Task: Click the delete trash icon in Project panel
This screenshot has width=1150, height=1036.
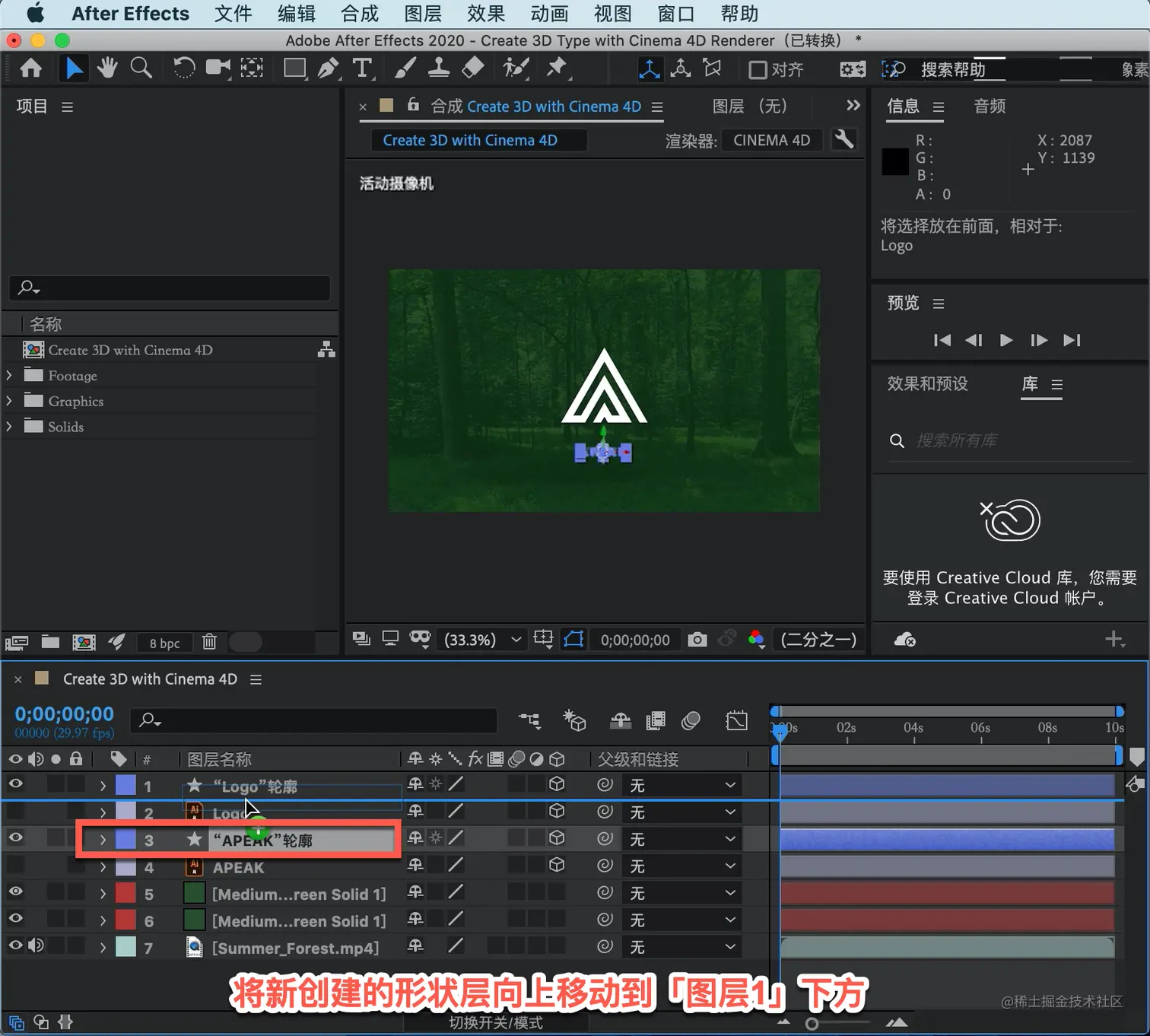Action: coord(210,642)
